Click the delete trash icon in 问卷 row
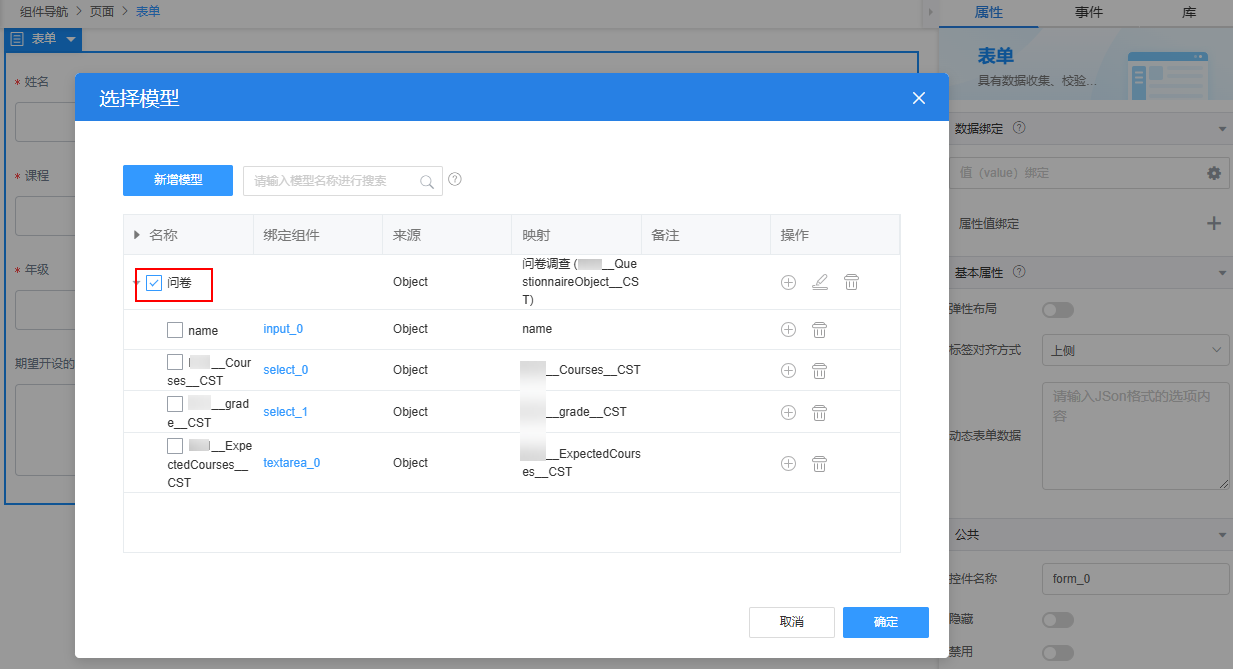Image resolution: width=1233 pixels, height=669 pixels. point(851,282)
